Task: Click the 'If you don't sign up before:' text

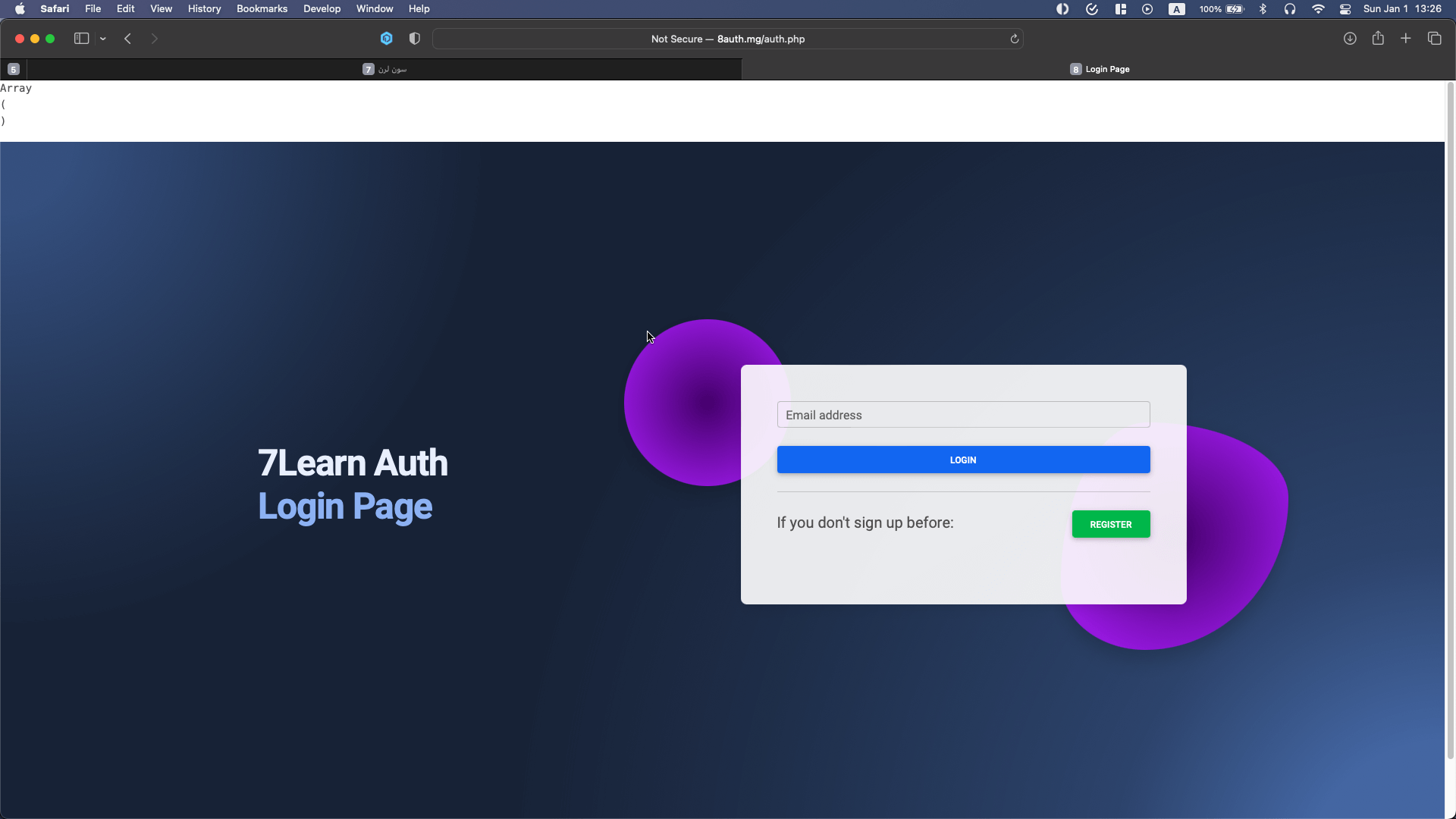Action: click(x=865, y=522)
